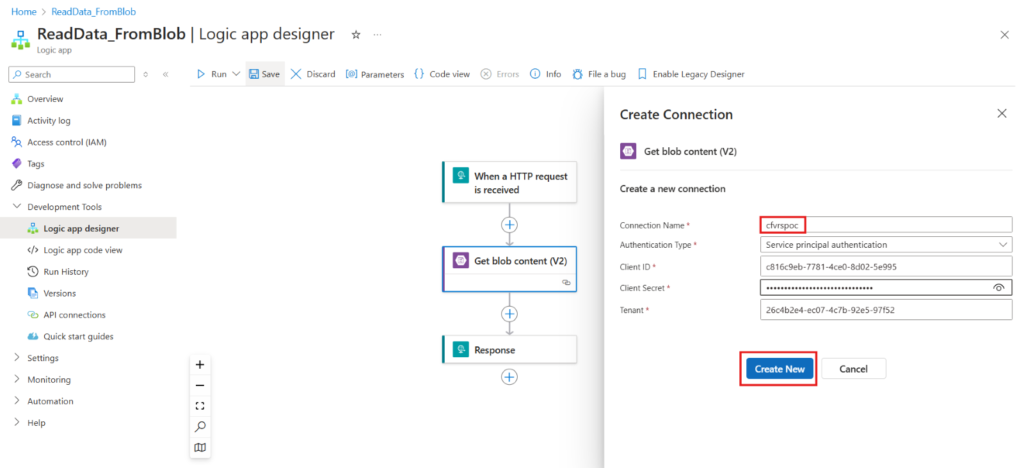Viewport: 1024px width, 468px height.
Task: Select the Get blob content (V2) node
Action: pyautogui.click(x=509, y=269)
